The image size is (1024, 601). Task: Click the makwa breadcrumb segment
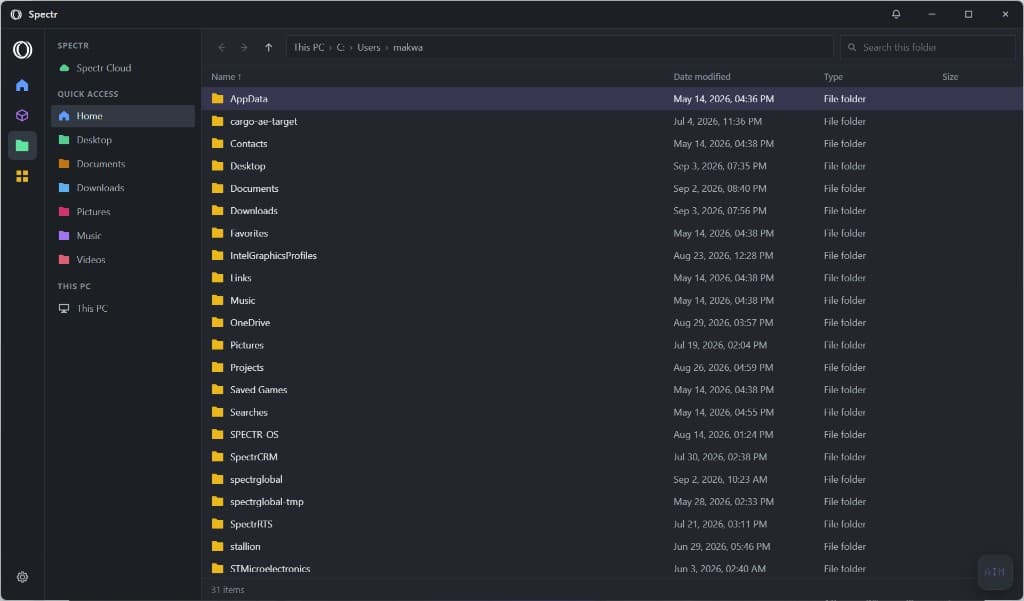pyautogui.click(x=408, y=48)
